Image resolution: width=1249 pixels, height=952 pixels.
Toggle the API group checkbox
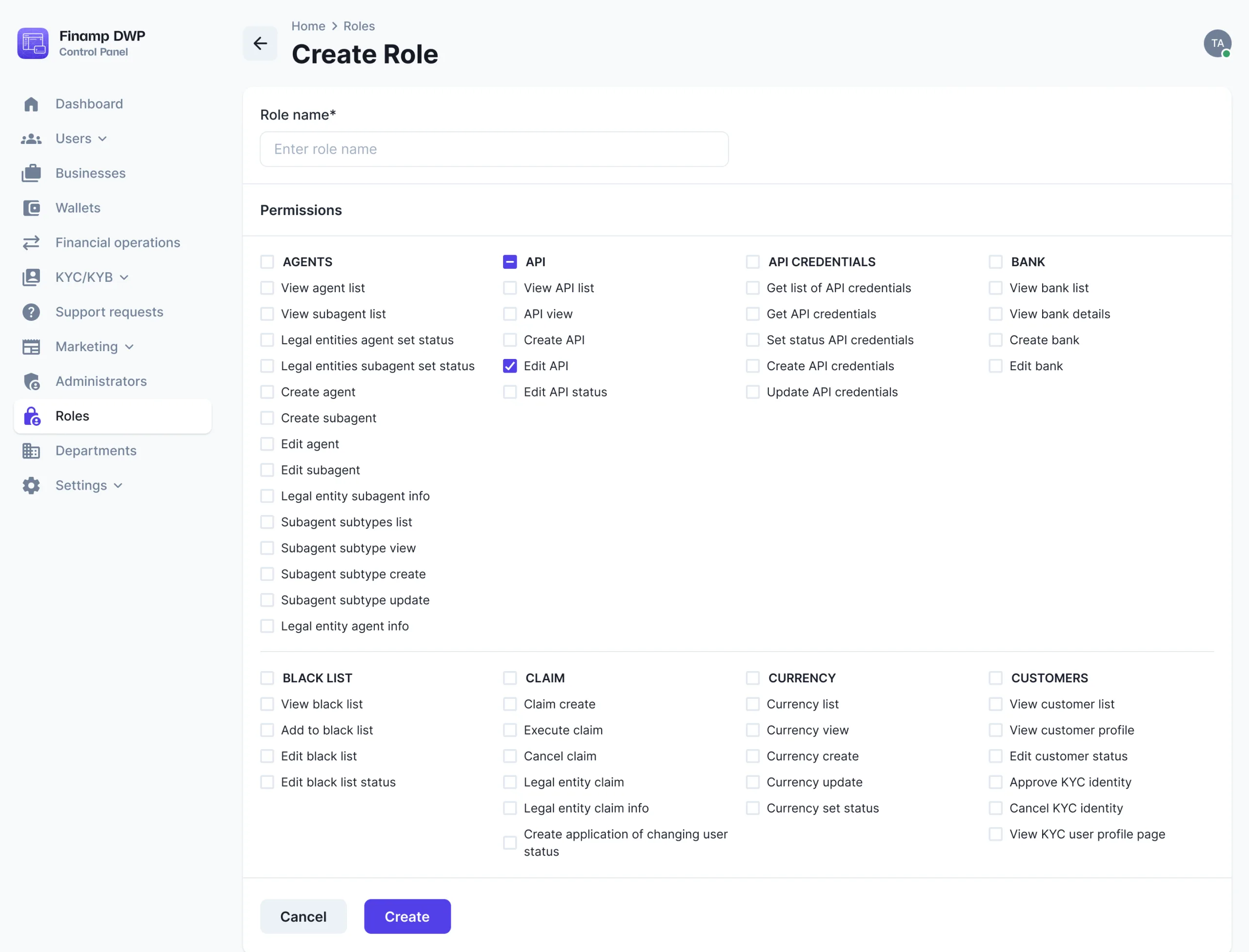(x=510, y=262)
